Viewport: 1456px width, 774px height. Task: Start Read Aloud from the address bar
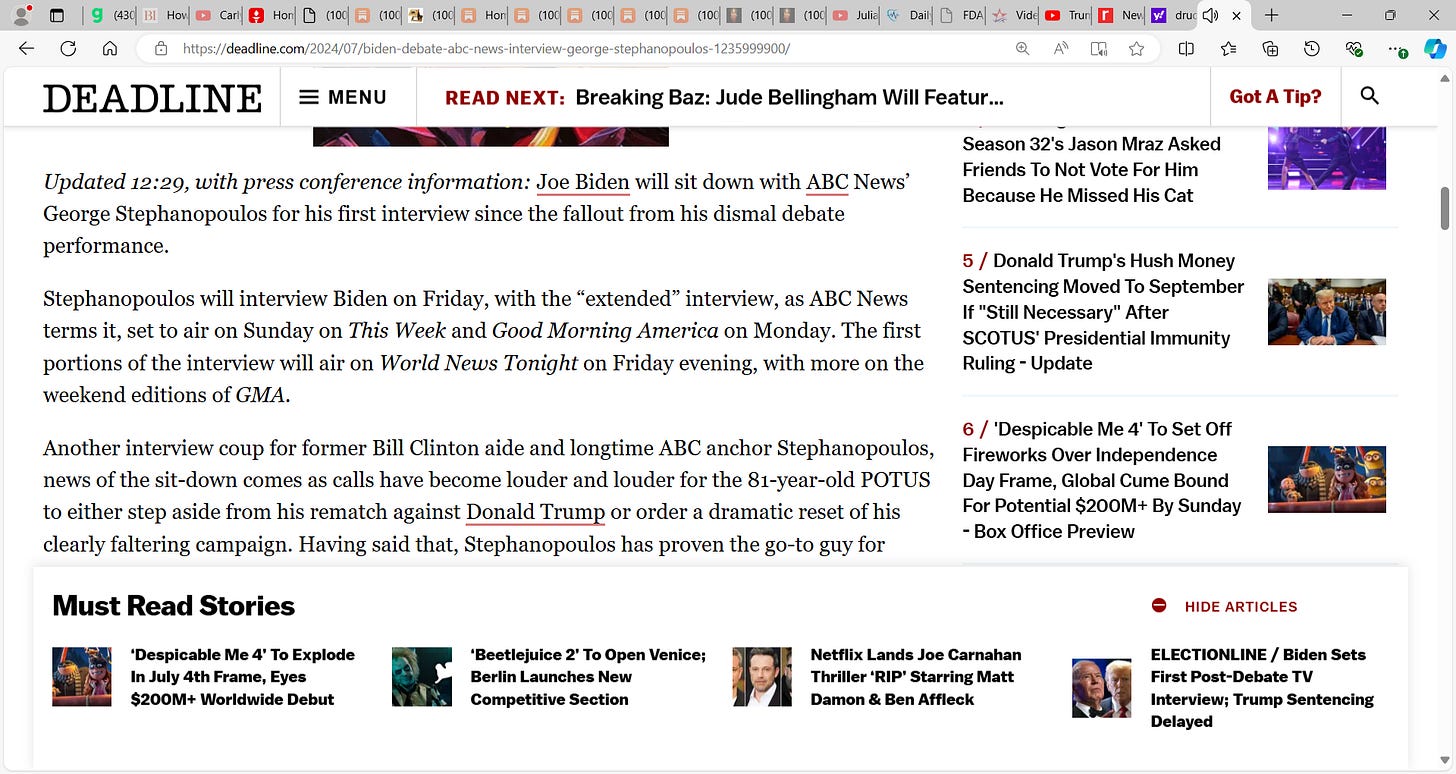(x=1061, y=48)
